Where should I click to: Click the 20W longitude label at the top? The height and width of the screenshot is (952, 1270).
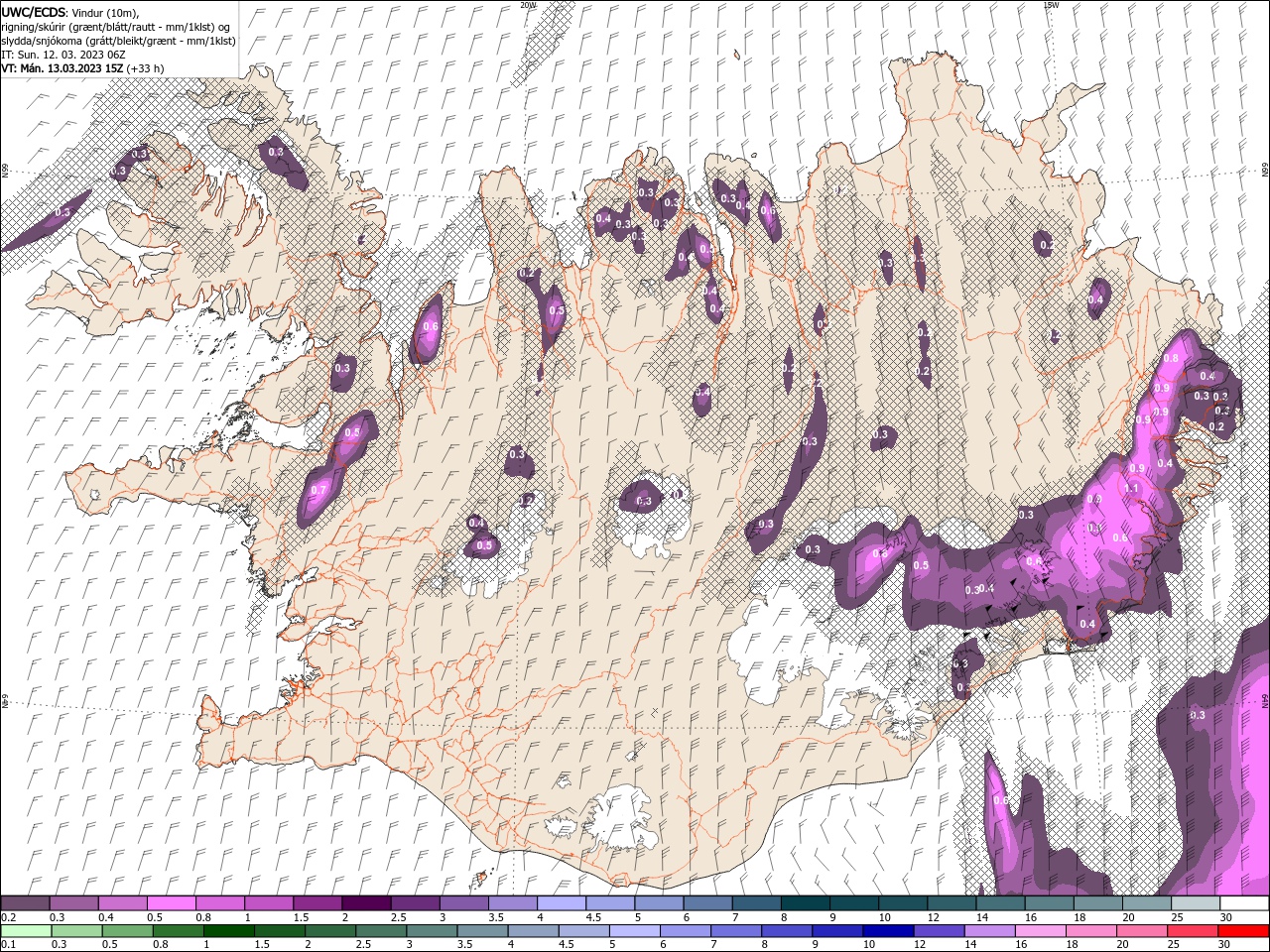(528, 5)
